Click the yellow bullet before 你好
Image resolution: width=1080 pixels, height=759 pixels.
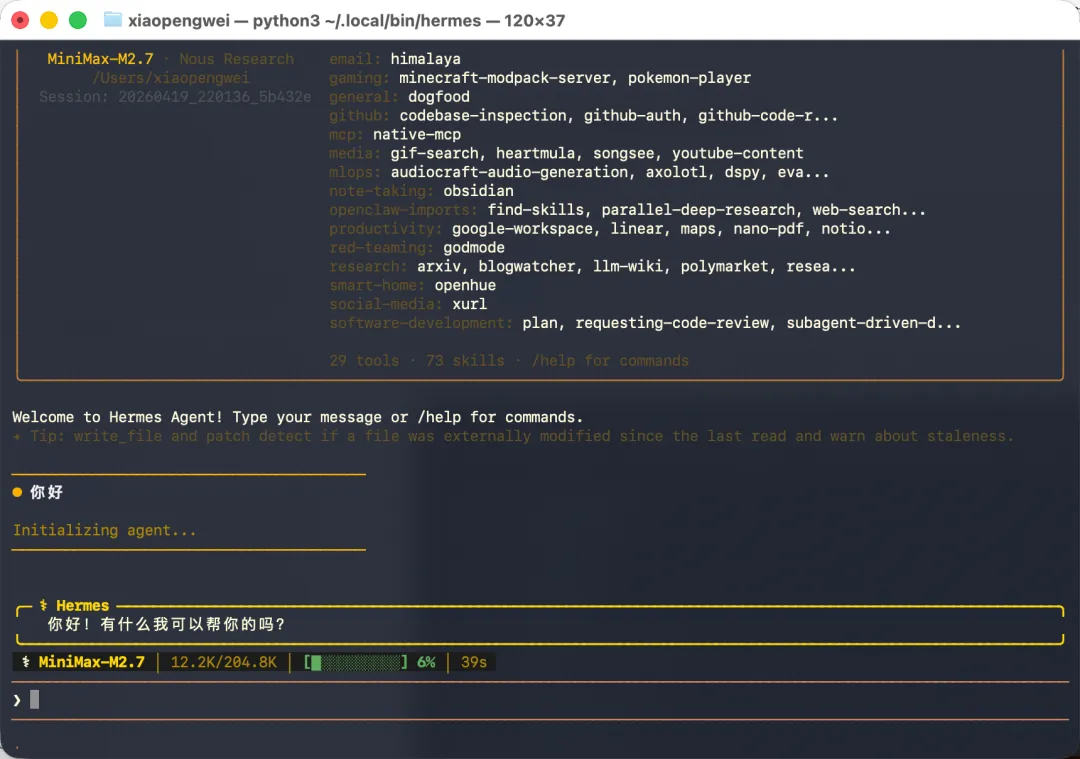coord(17,492)
